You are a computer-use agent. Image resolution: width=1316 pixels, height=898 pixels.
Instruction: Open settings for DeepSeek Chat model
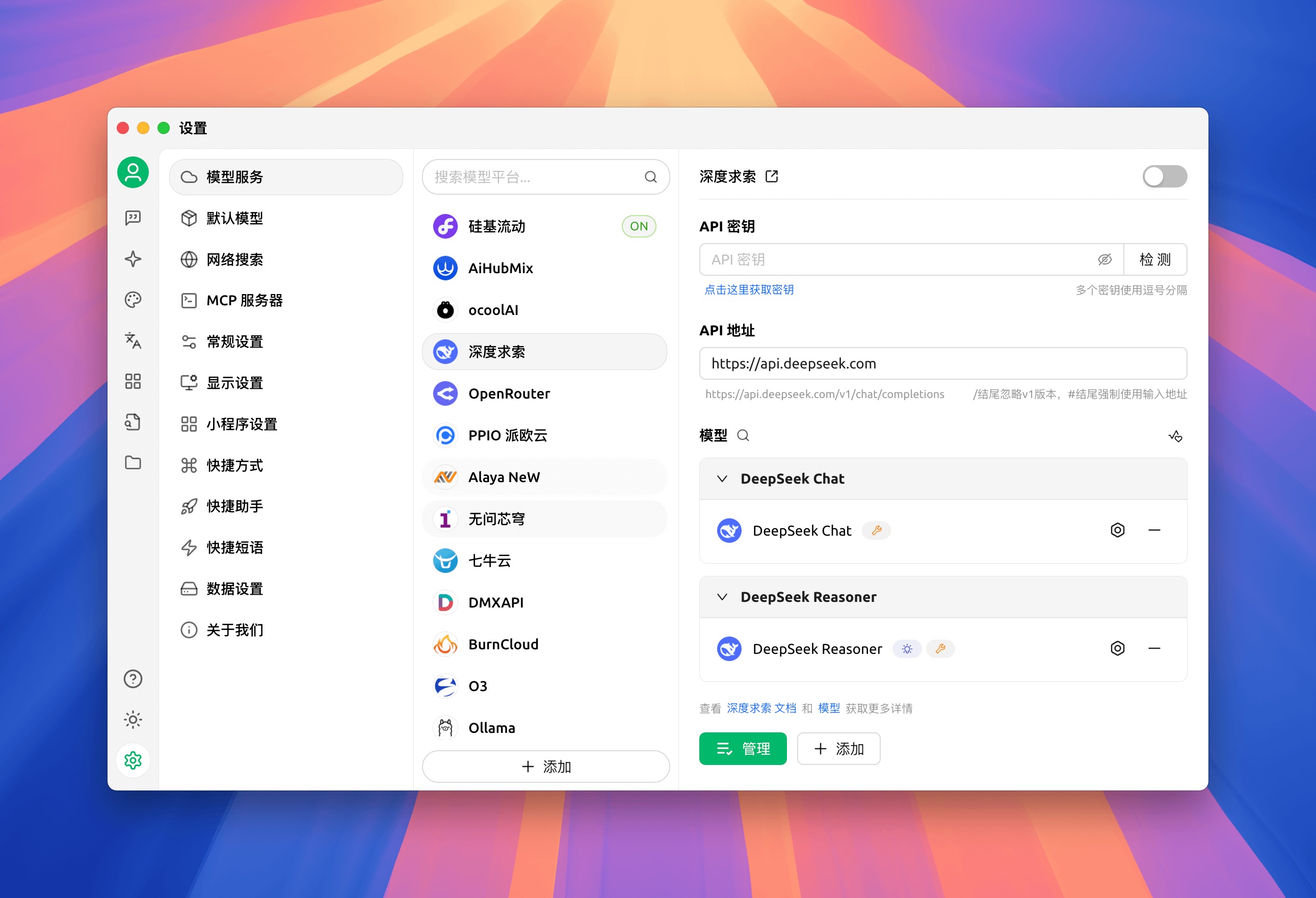[x=1117, y=531]
